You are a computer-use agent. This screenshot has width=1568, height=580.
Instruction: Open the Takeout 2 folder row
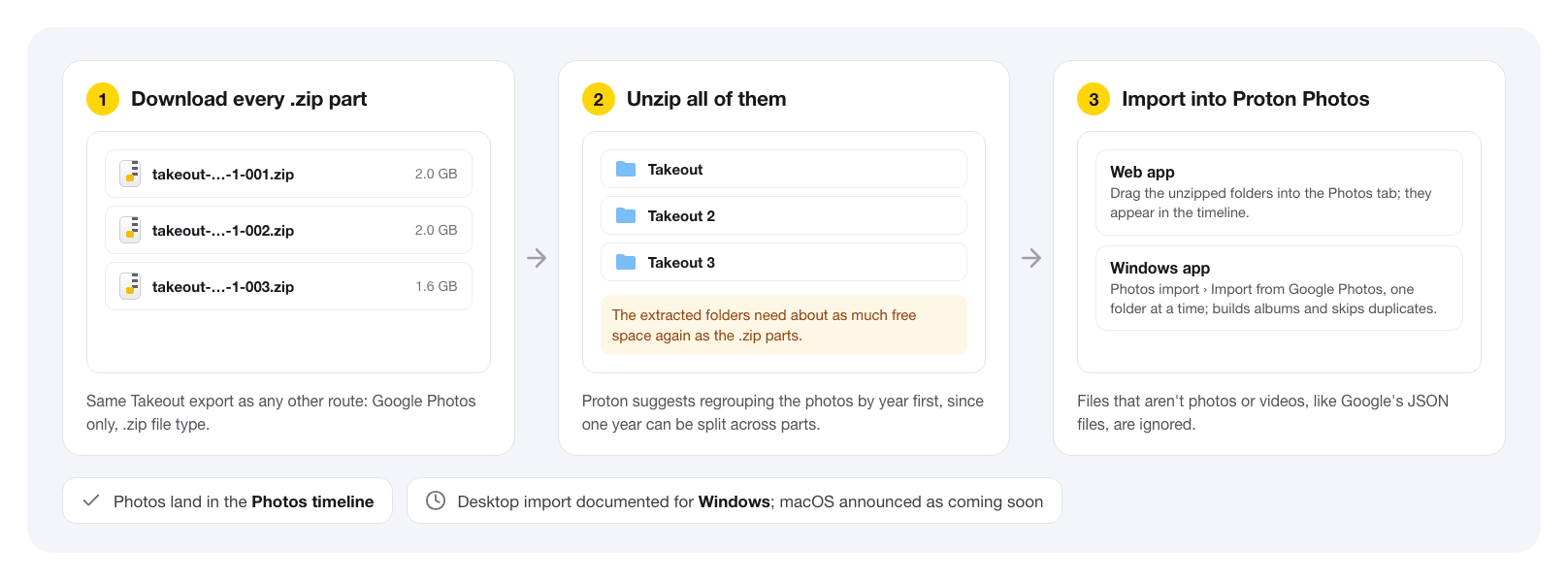(784, 215)
